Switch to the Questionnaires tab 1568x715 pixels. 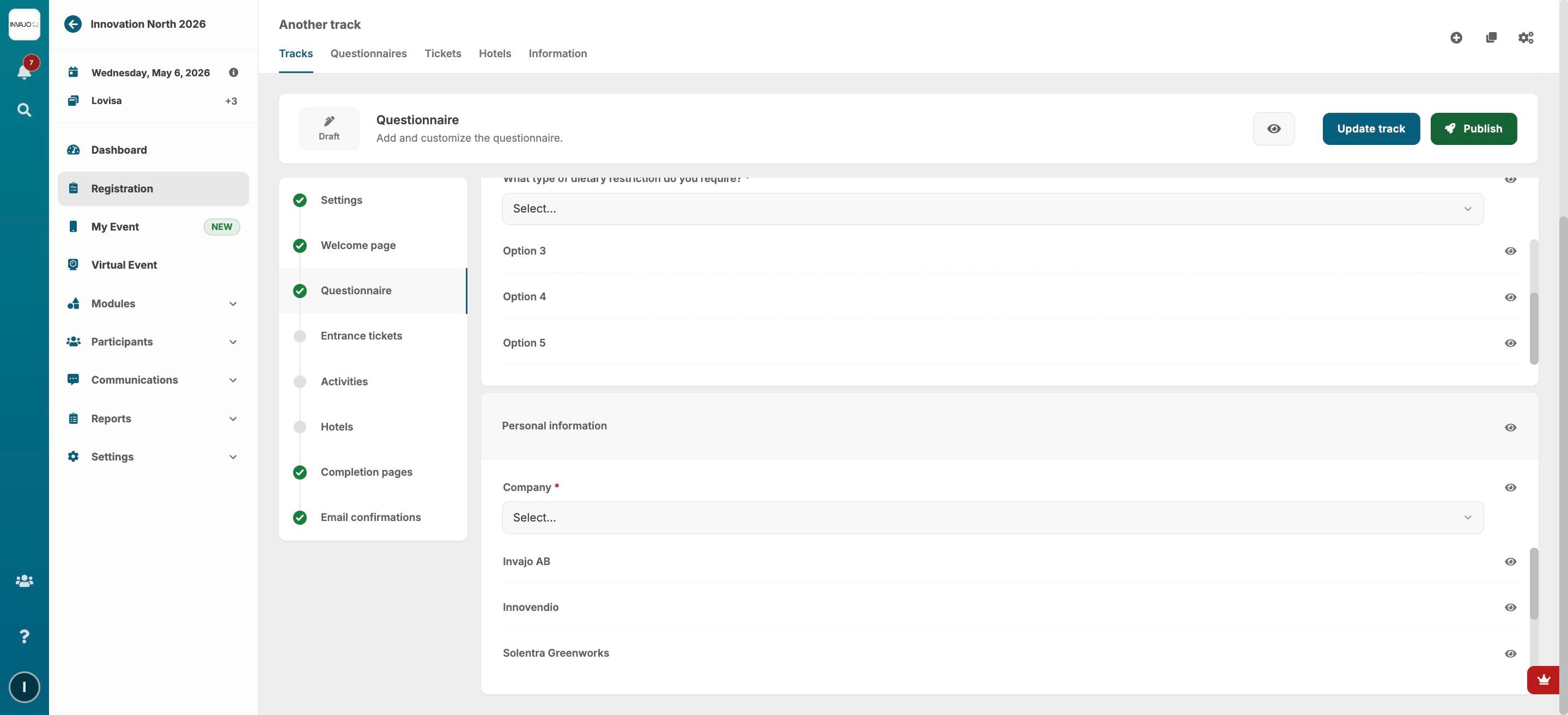point(368,53)
